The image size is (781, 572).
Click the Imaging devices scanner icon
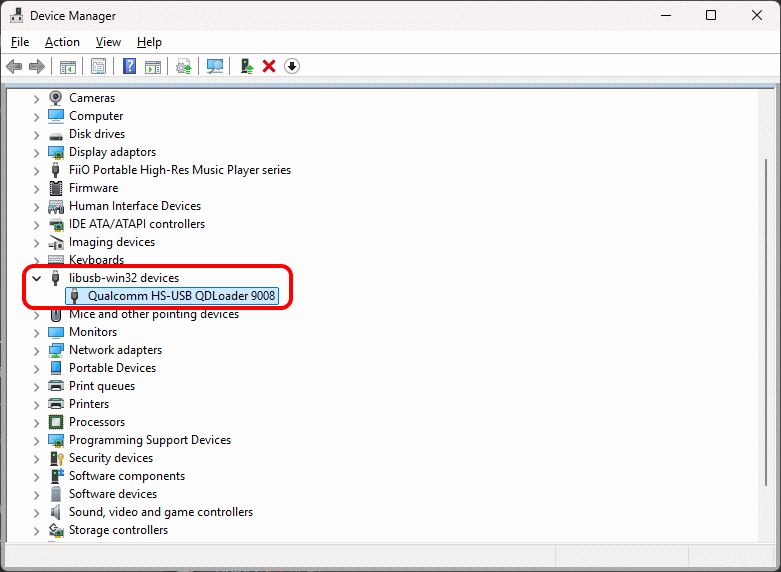pos(56,243)
